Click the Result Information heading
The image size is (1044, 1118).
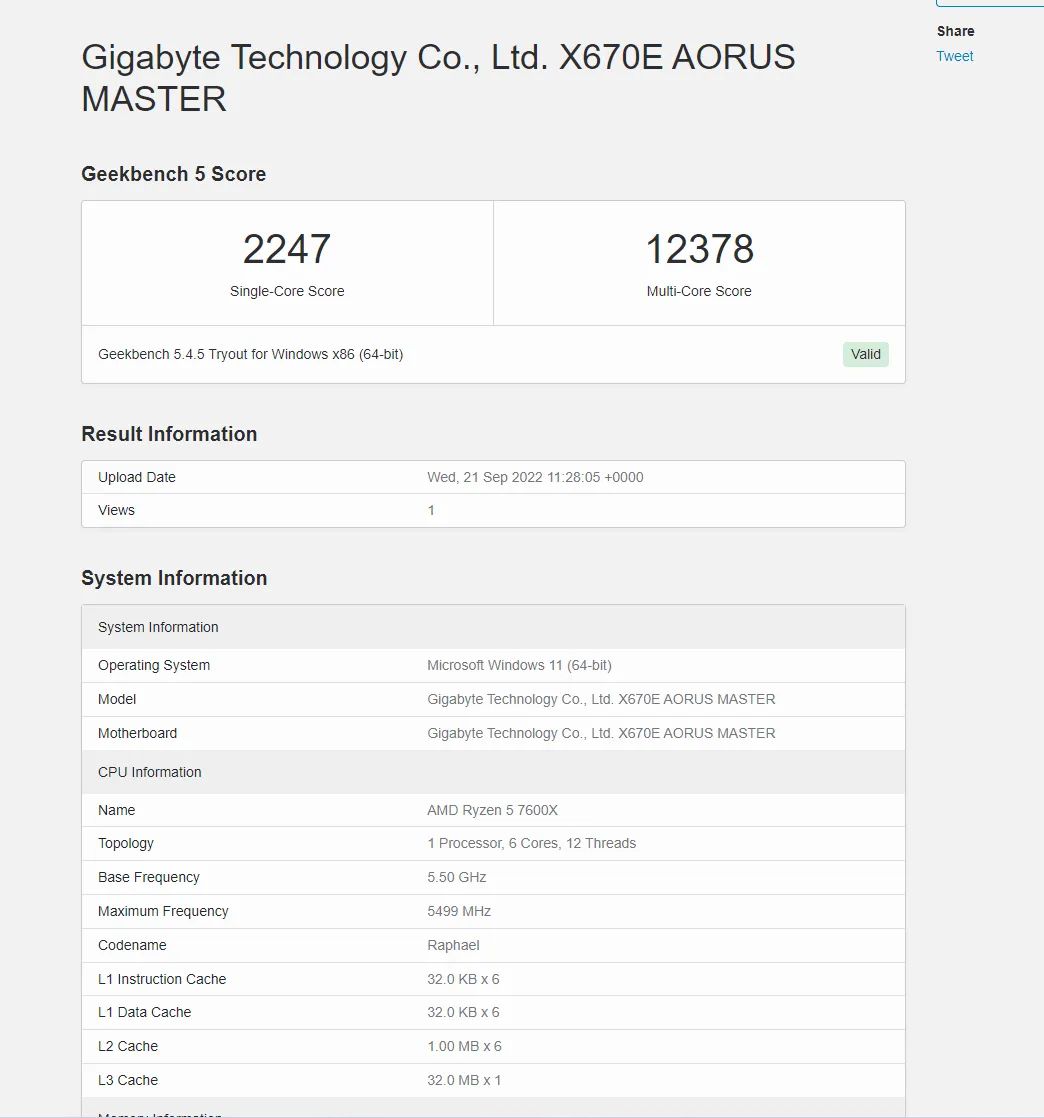(x=169, y=434)
